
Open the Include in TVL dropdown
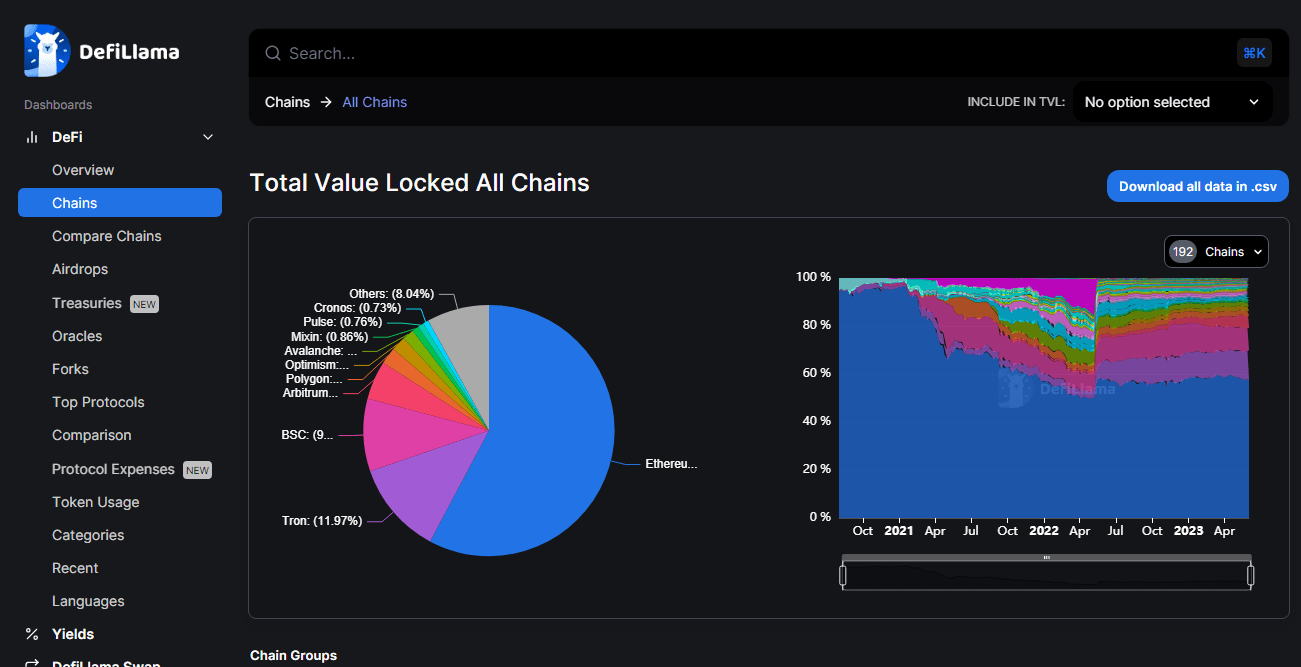[1172, 102]
